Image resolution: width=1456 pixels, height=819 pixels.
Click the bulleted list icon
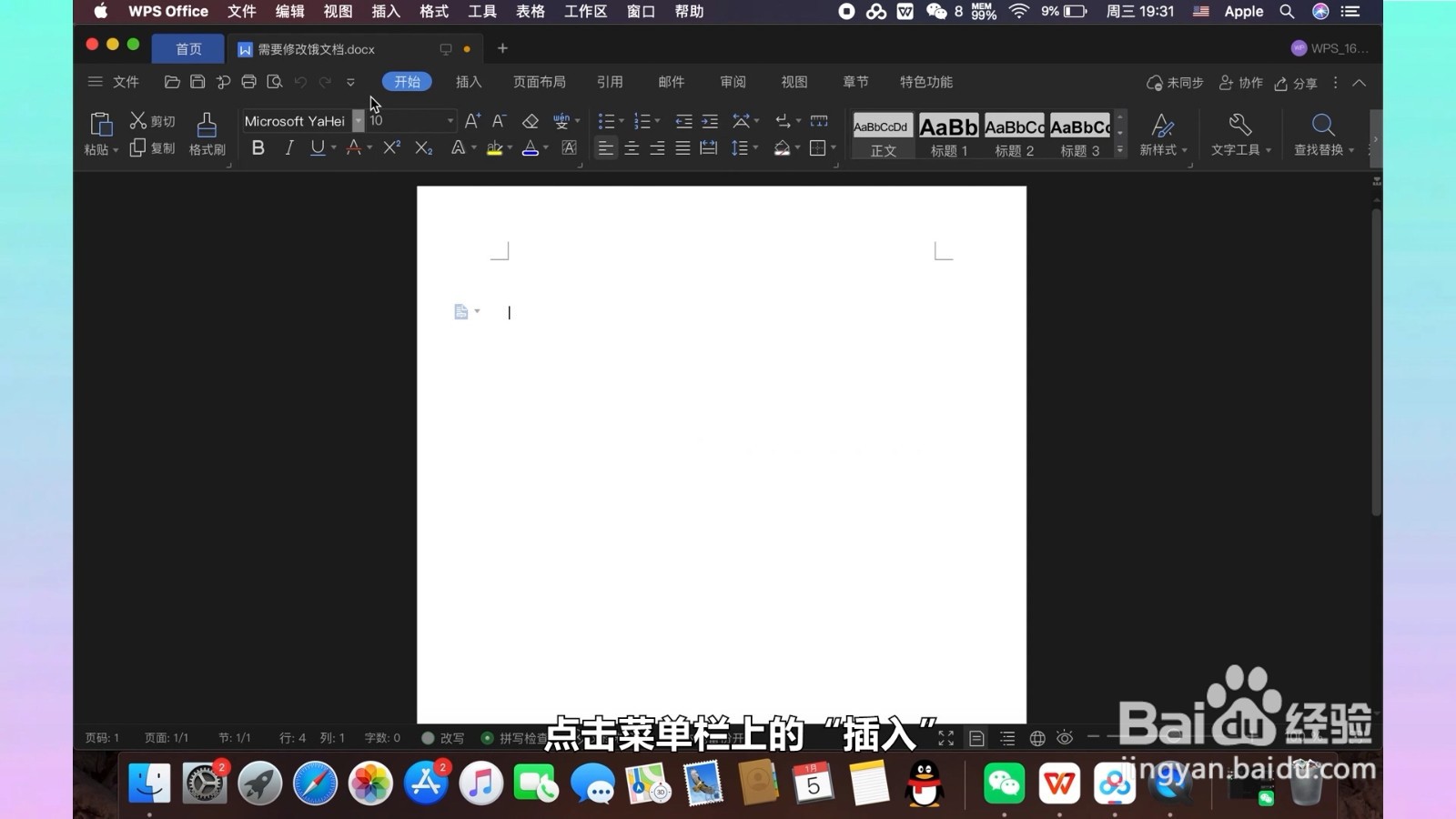[x=606, y=120]
